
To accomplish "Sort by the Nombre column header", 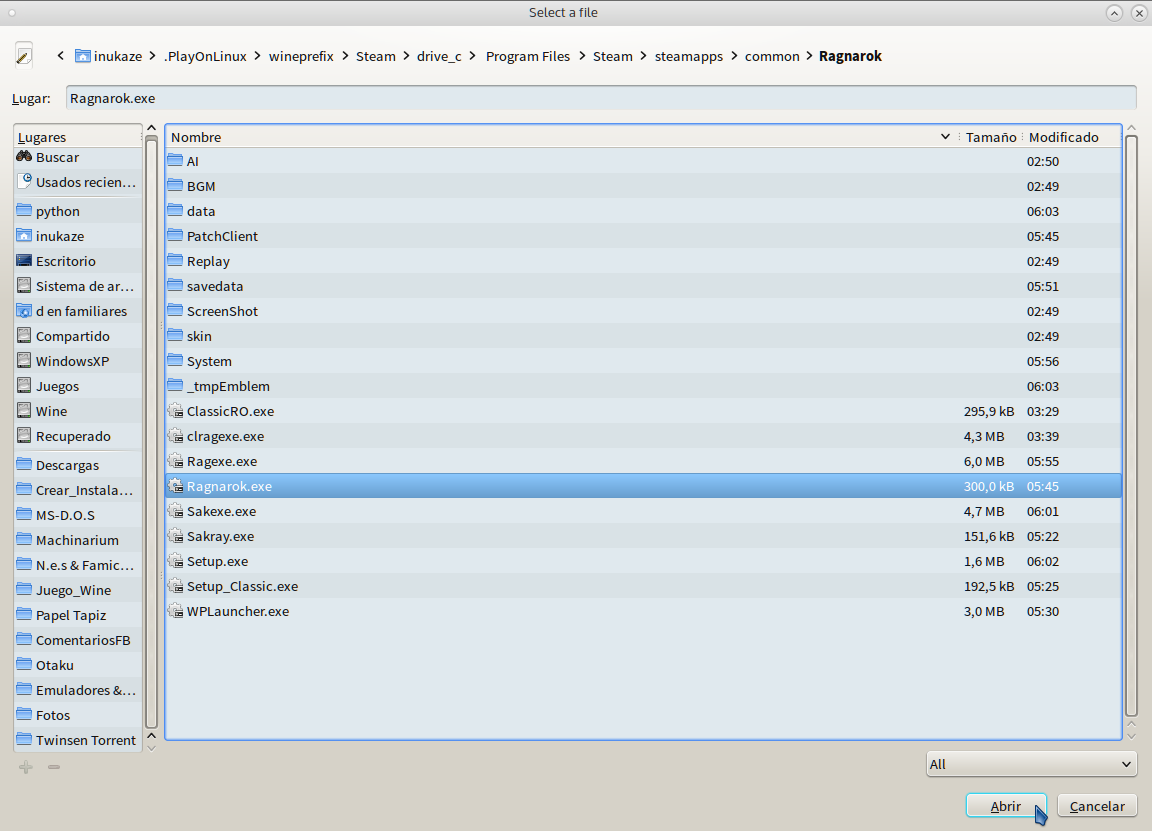I will point(562,137).
